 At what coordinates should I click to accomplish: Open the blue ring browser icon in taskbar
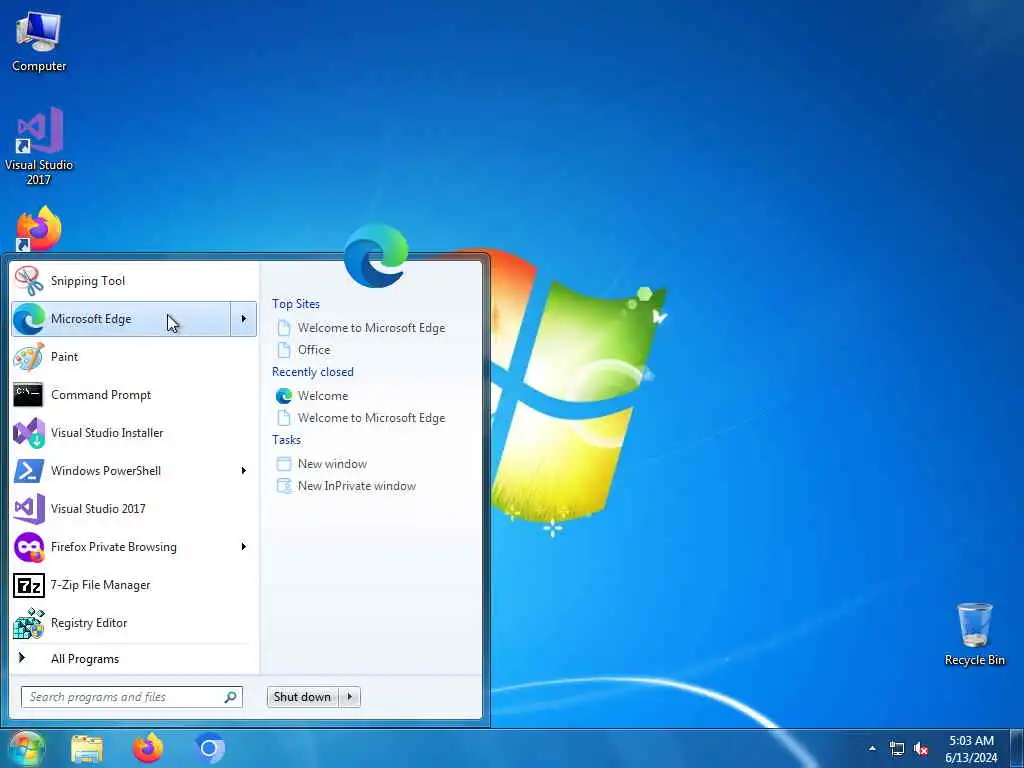click(210, 748)
